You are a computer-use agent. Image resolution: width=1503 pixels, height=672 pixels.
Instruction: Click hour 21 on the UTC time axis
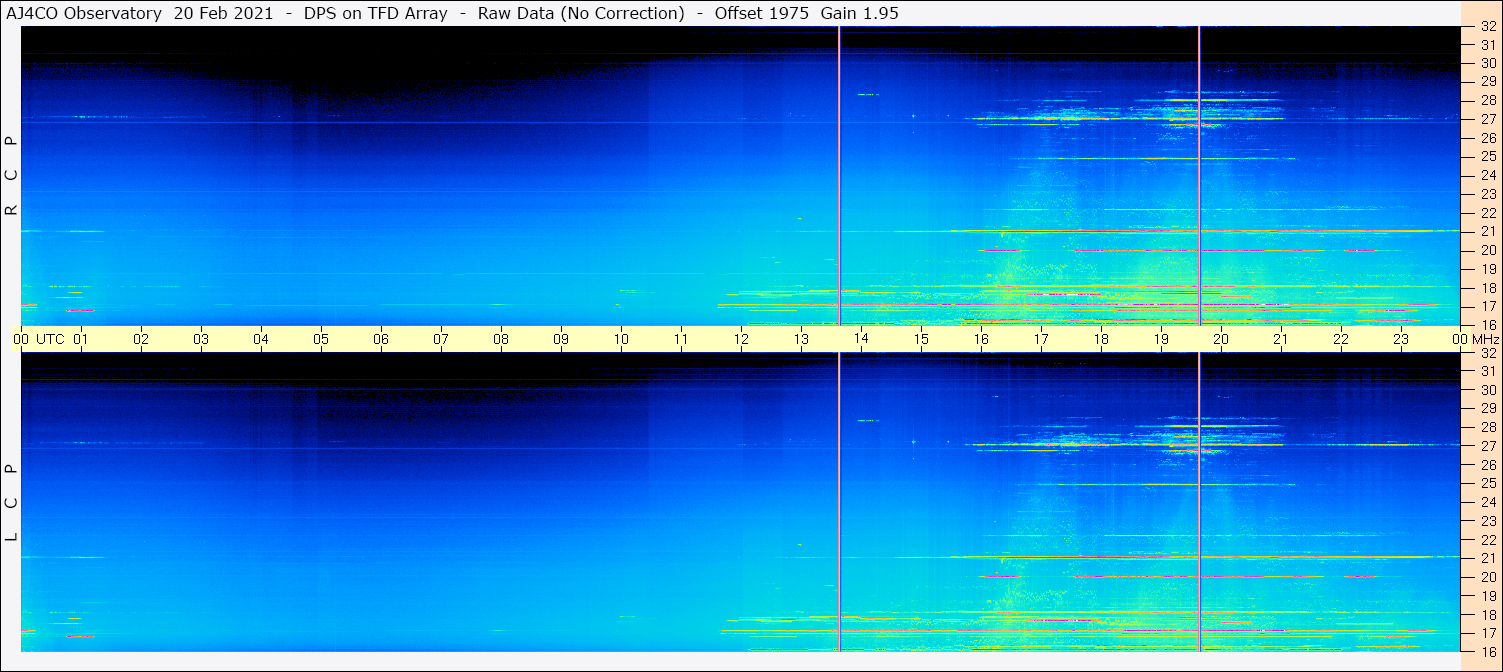point(1281,339)
